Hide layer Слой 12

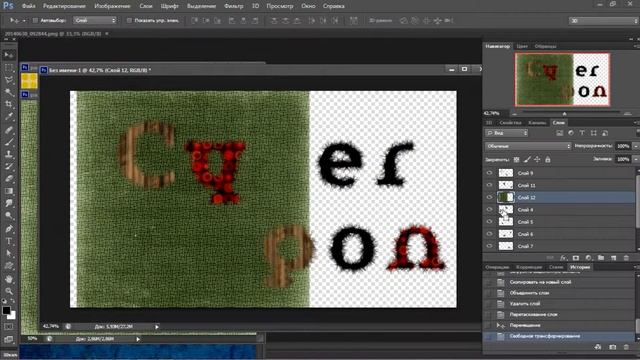point(489,197)
